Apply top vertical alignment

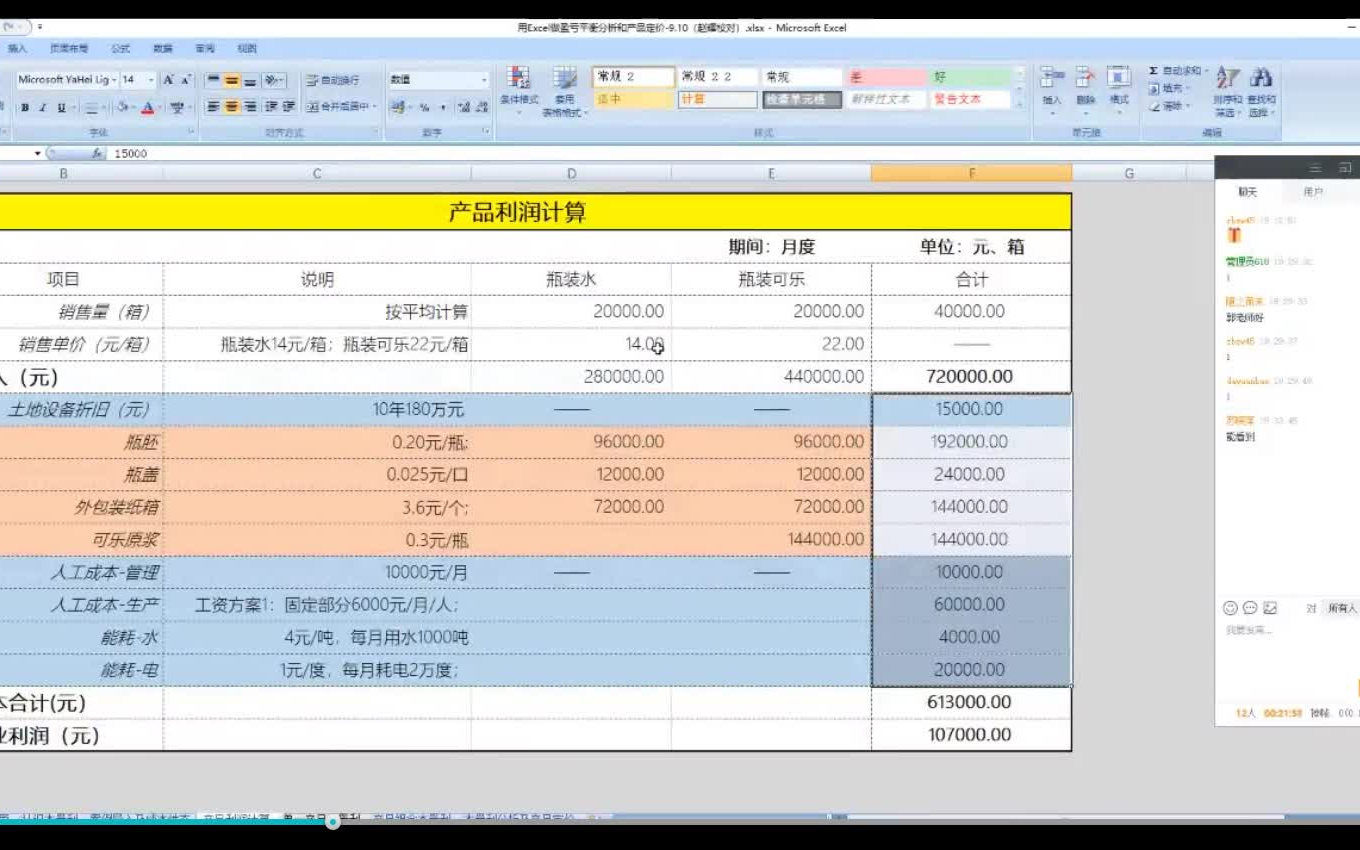(213, 80)
